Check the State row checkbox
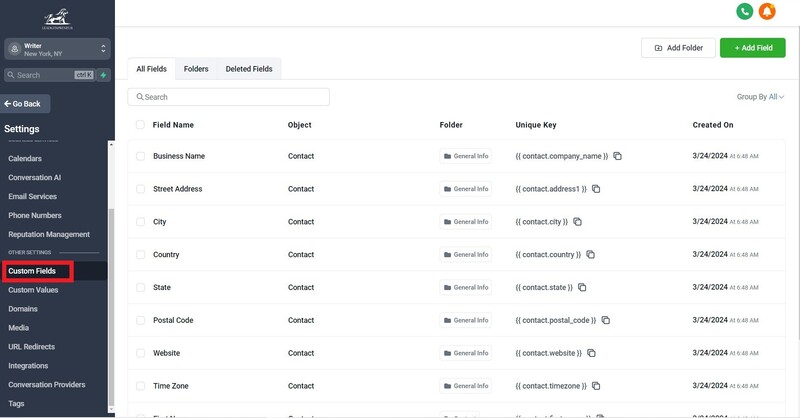 140,287
